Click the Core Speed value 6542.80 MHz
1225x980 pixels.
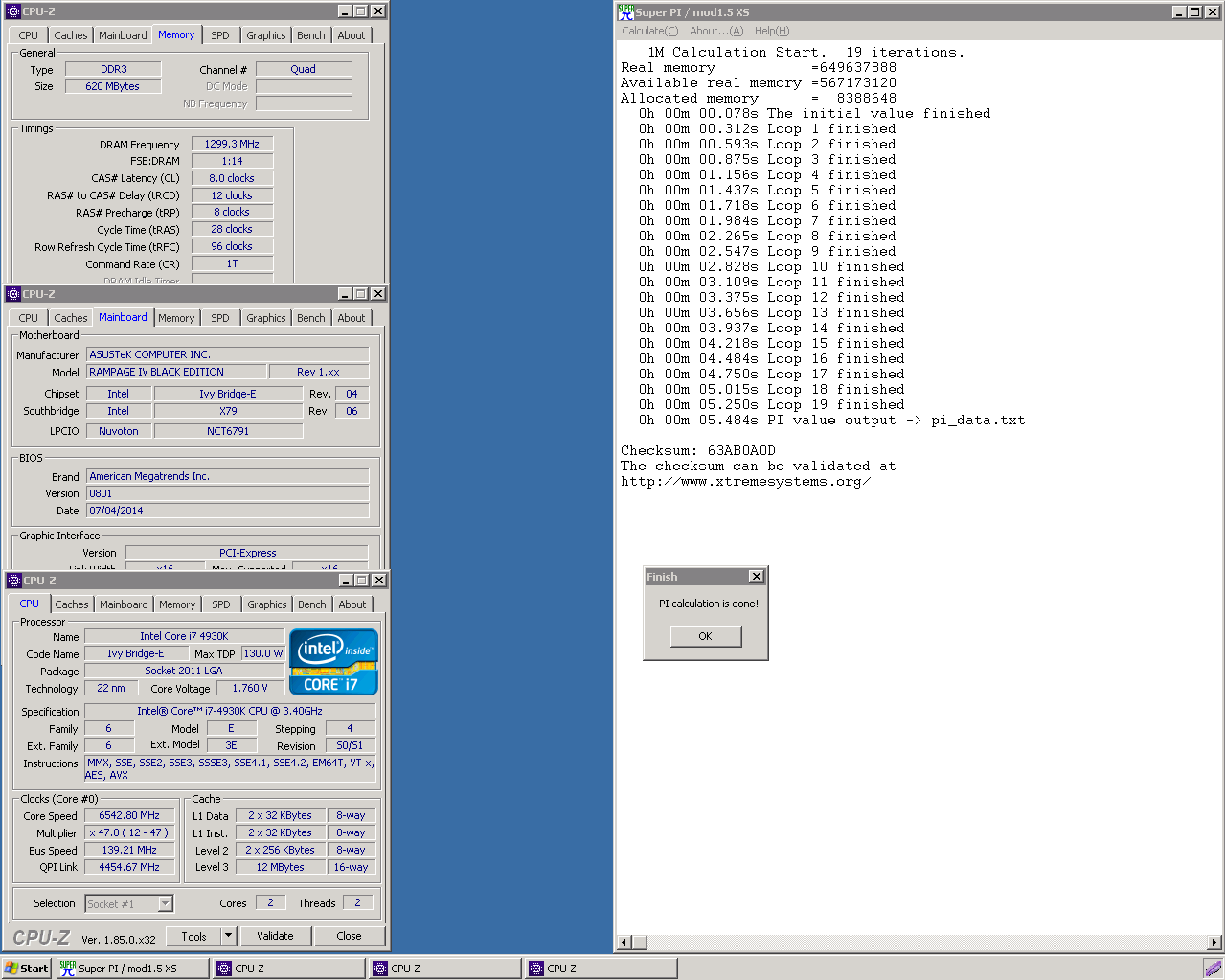click(129, 815)
